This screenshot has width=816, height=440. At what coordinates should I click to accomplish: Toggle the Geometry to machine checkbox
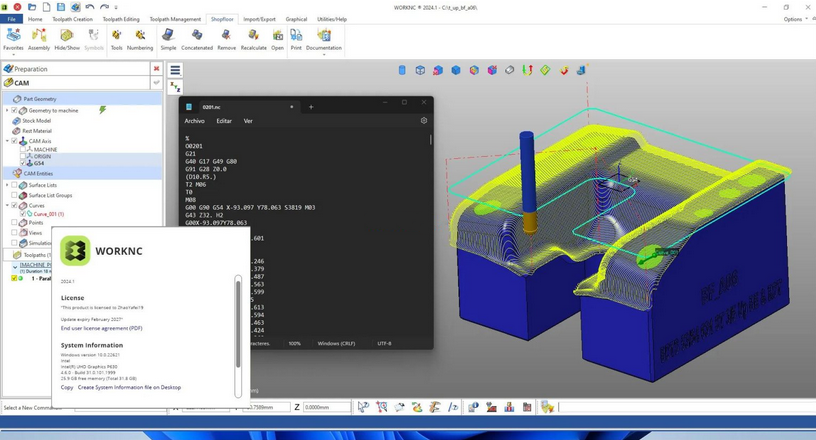pyautogui.click(x=15, y=110)
